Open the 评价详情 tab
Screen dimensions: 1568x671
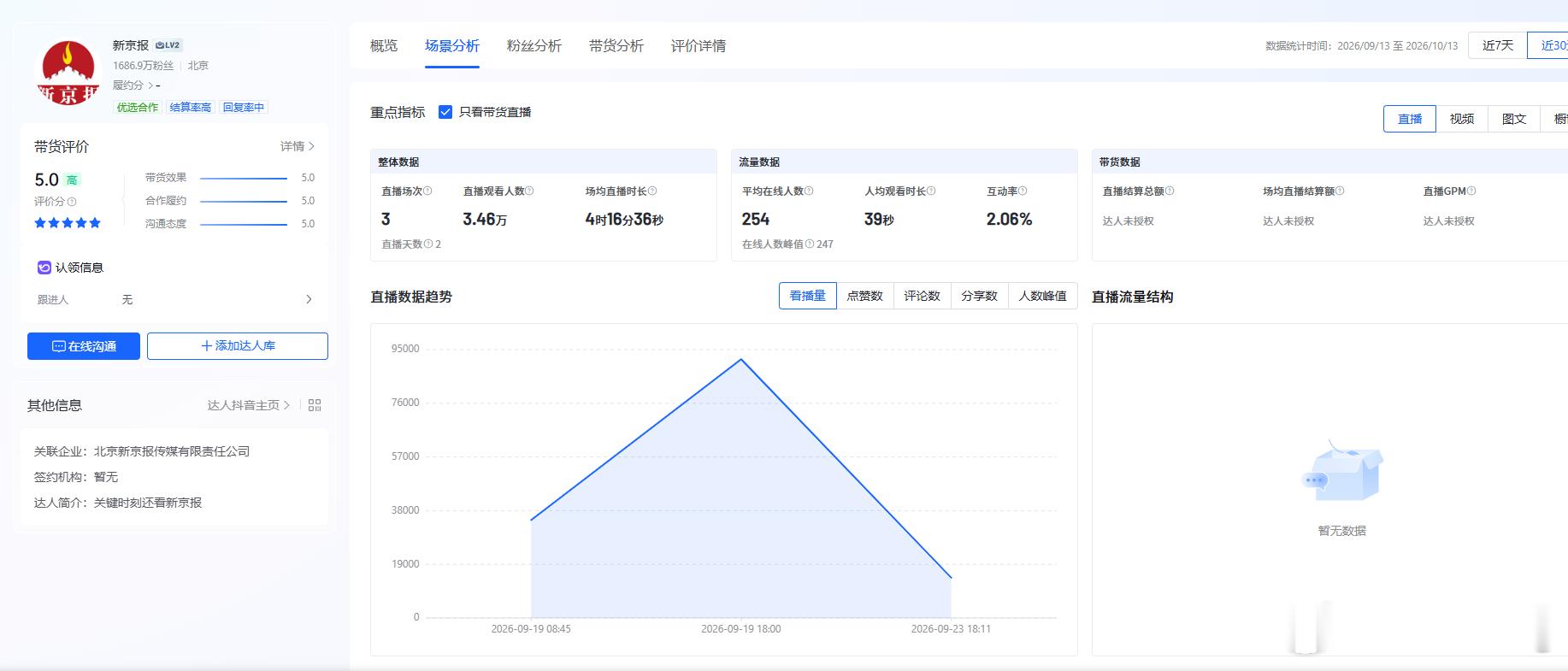[x=699, y=46]
